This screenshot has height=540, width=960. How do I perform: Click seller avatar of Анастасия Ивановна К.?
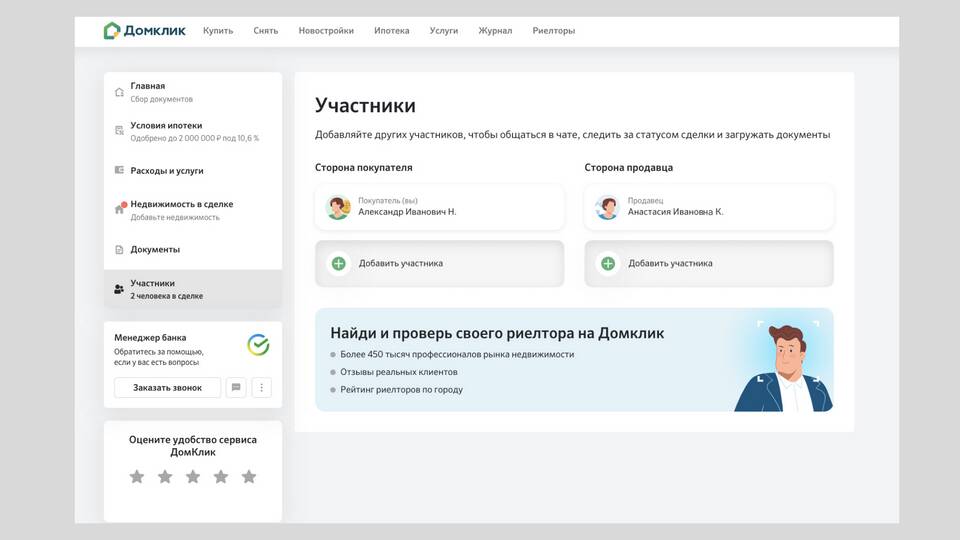pos(607,207)
